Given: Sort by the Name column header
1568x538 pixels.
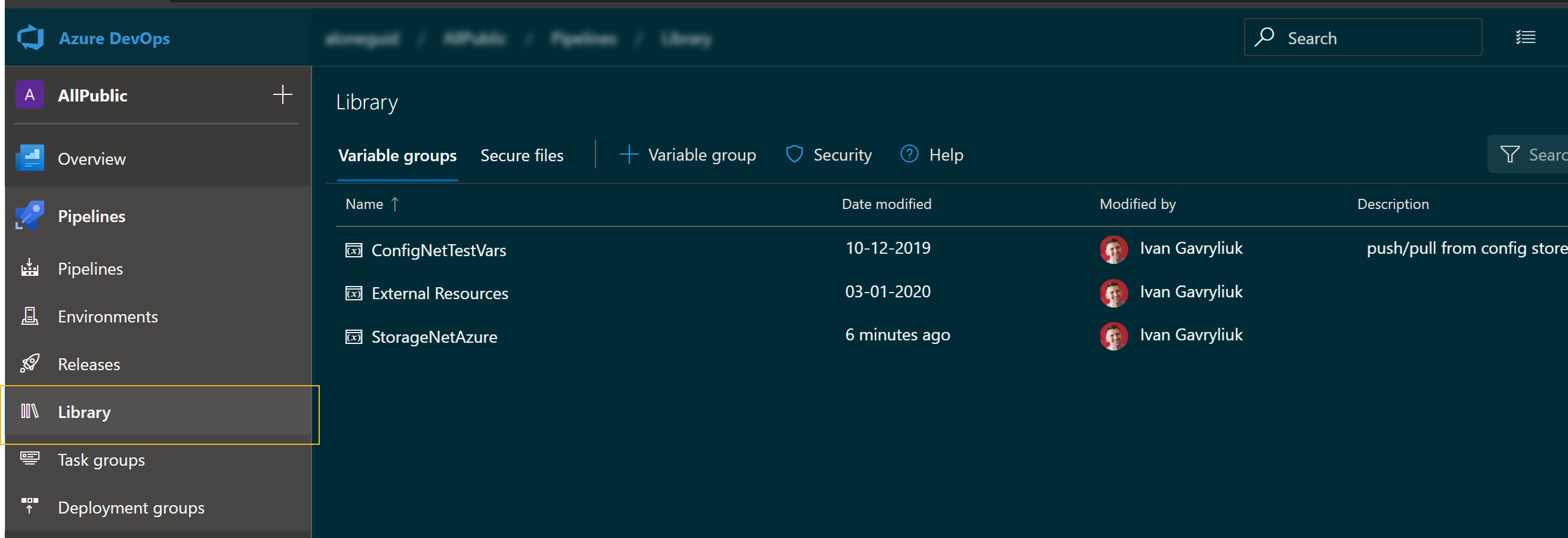Looking at the screenshot, I should pyautogui.click(x=364, y=204).
